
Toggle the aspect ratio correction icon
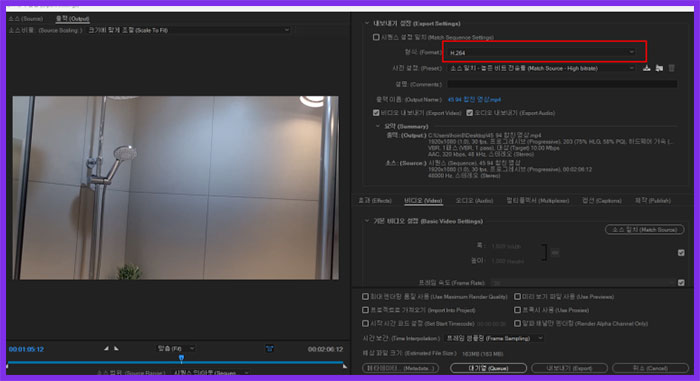coord(270,349)
